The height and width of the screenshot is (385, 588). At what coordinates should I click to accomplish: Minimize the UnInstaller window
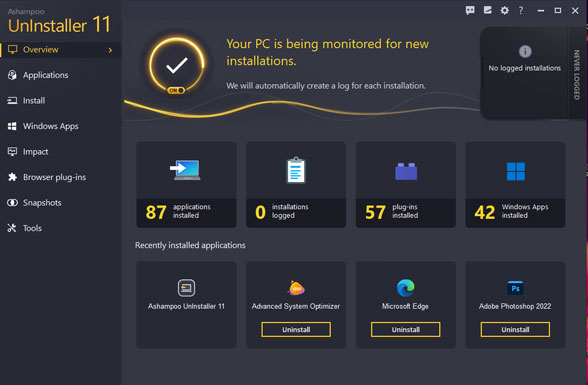(x=540, y=10)
